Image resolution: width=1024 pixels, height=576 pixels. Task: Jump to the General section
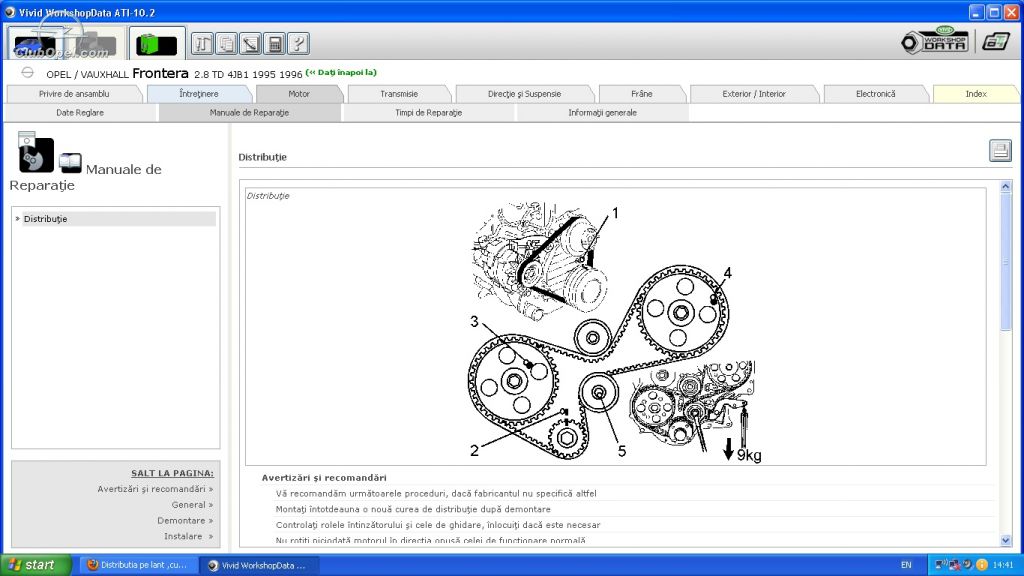click(192, 505)
